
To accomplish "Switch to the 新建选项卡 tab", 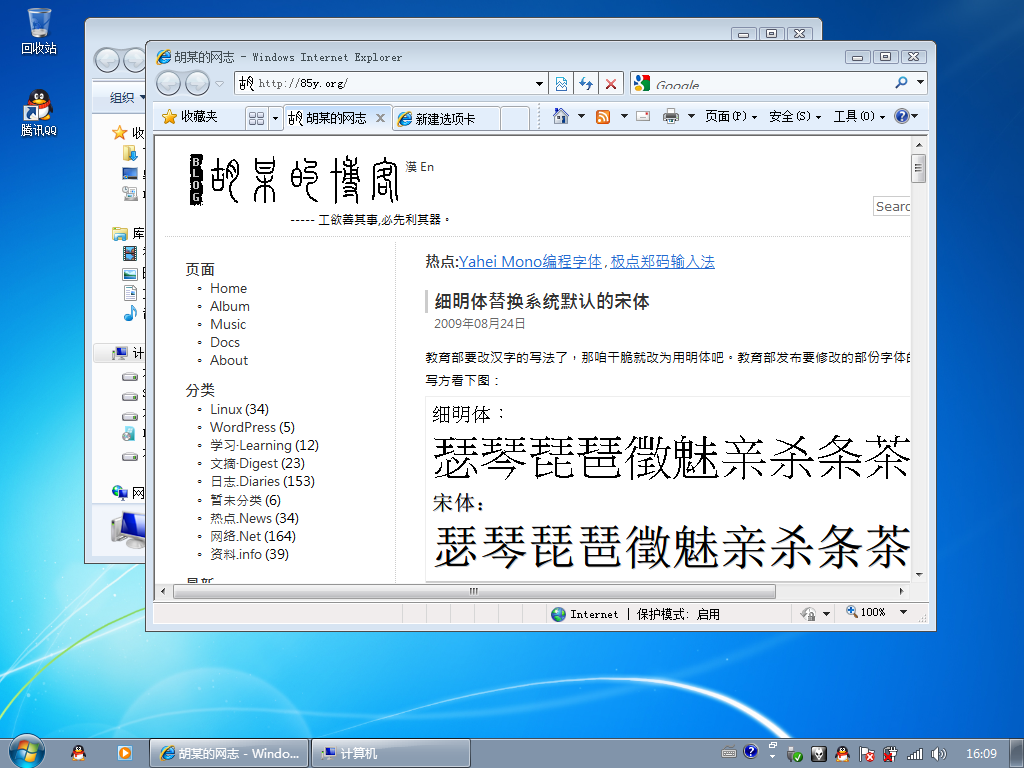I will (446, 119).
